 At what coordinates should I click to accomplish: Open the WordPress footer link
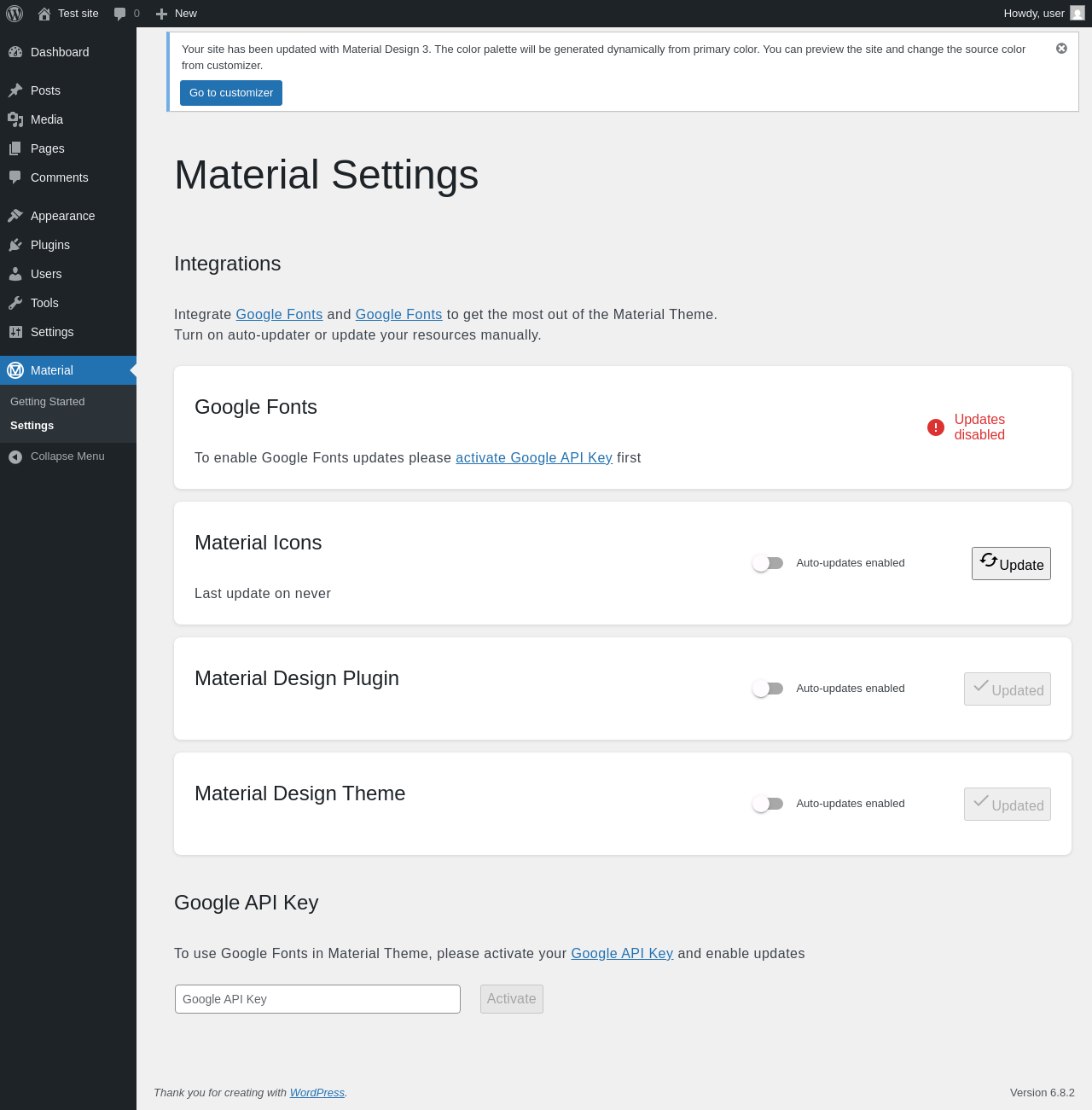click(317, 1092)
